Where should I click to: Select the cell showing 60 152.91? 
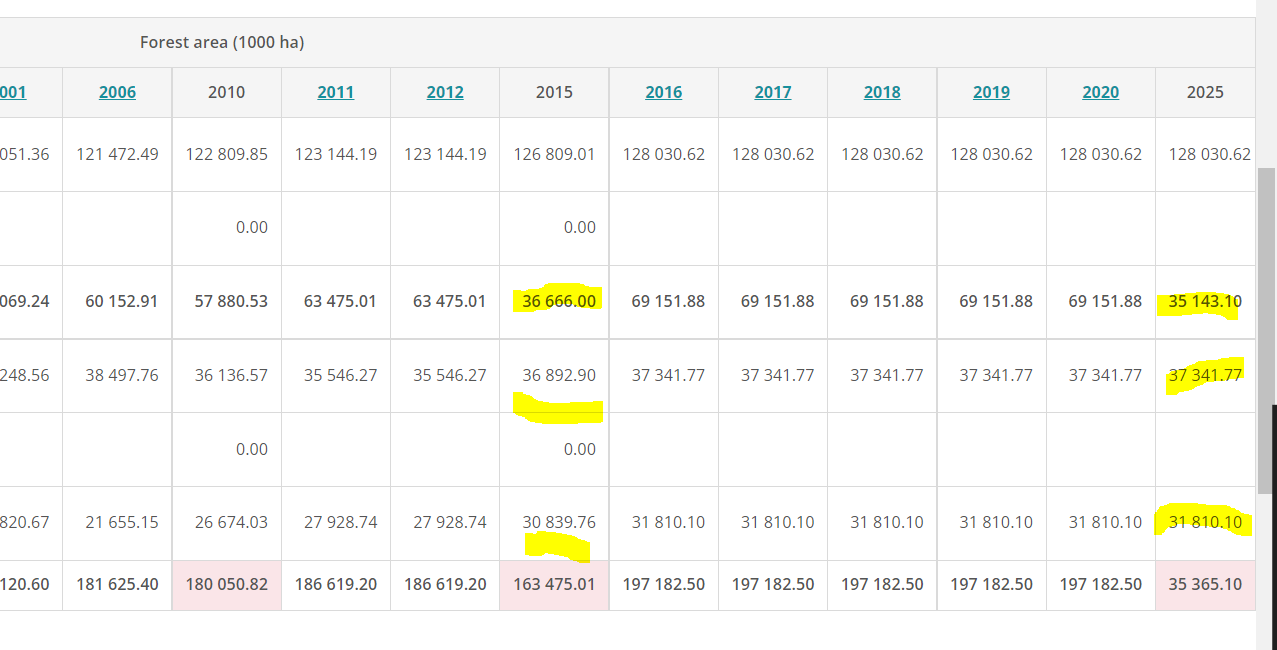point(117,301)
